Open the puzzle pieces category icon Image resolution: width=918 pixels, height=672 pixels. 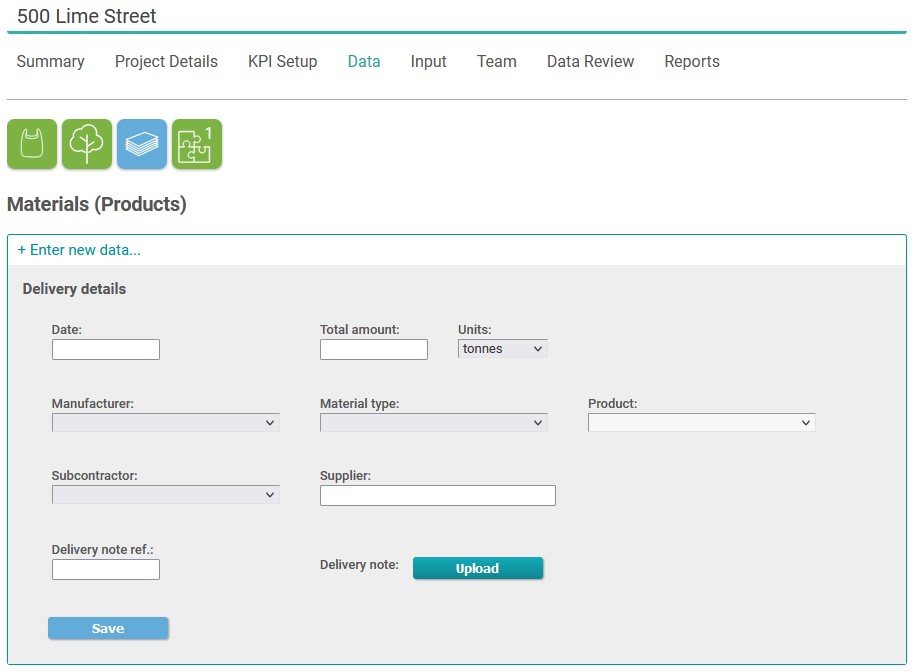pos(197,144)
